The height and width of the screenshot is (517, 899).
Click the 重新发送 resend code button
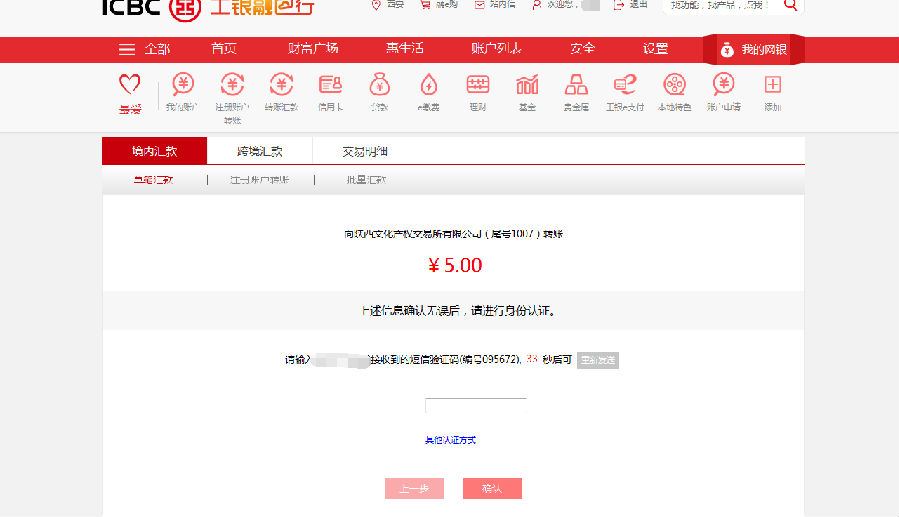click(x=597, y=360)
